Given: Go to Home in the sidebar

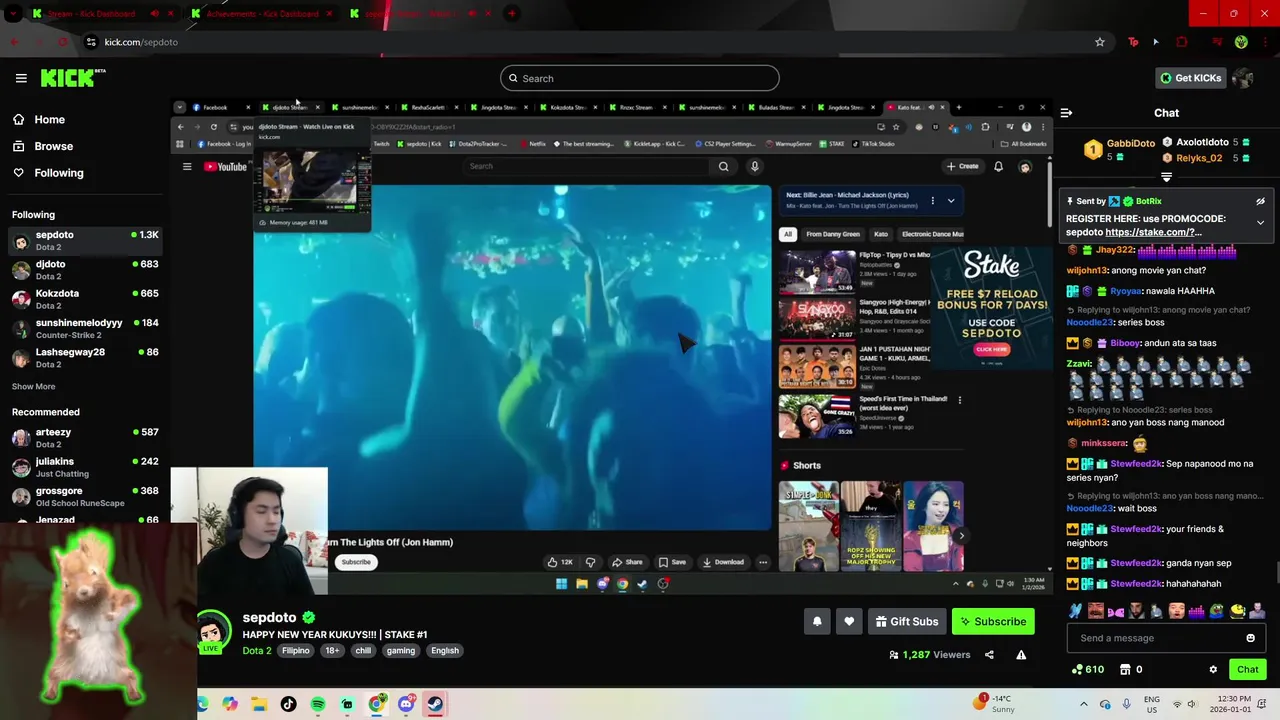Looking at the screenshot, I should [x=49, y=119].
